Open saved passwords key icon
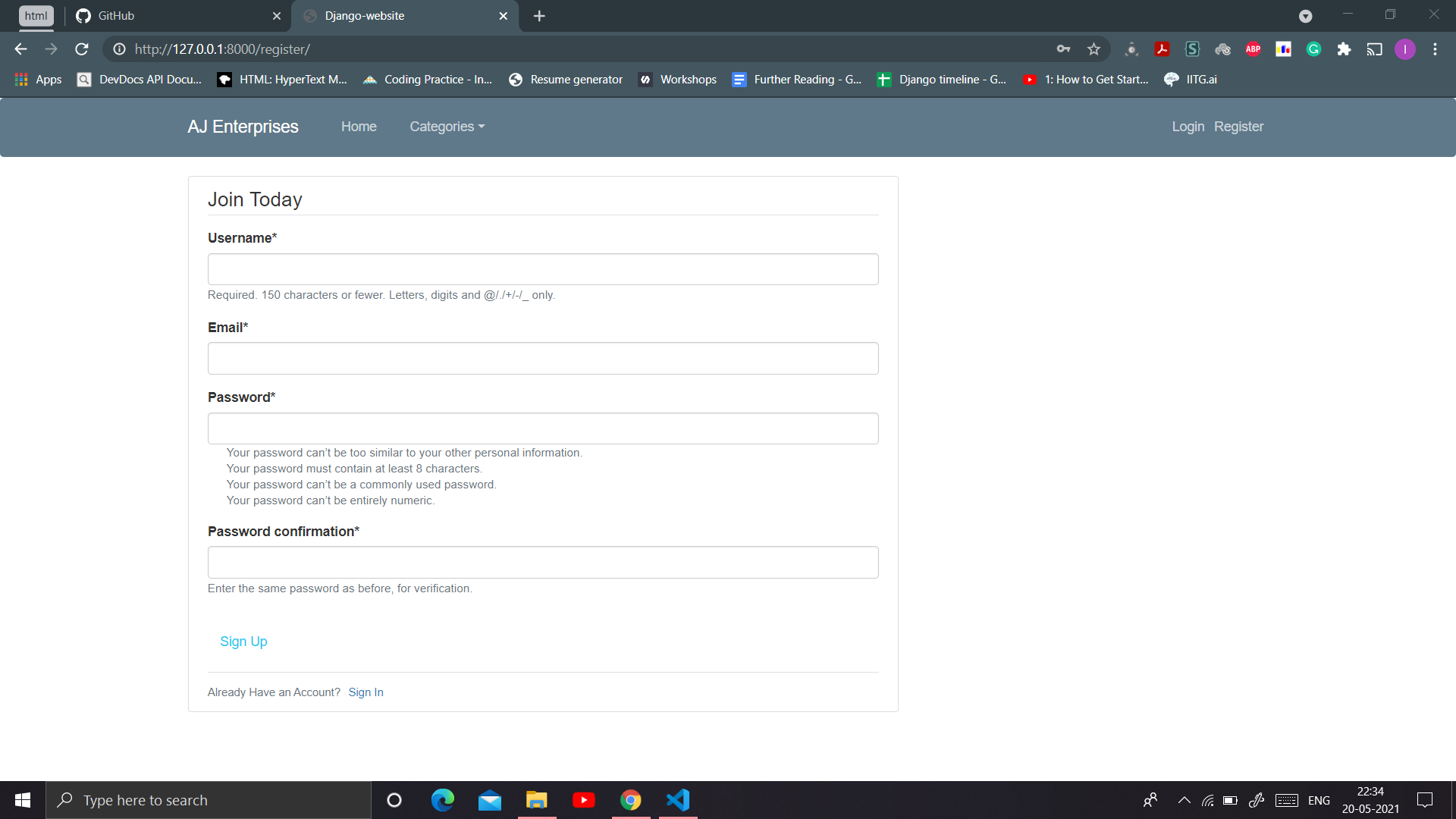Image resolution: width=1456 pixels, height=819 pixels. click(1063, 49)
